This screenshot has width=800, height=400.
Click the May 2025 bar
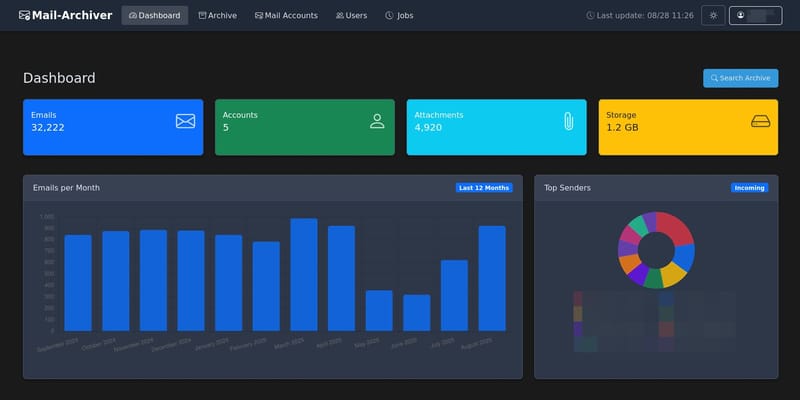[x=379, y=311]
